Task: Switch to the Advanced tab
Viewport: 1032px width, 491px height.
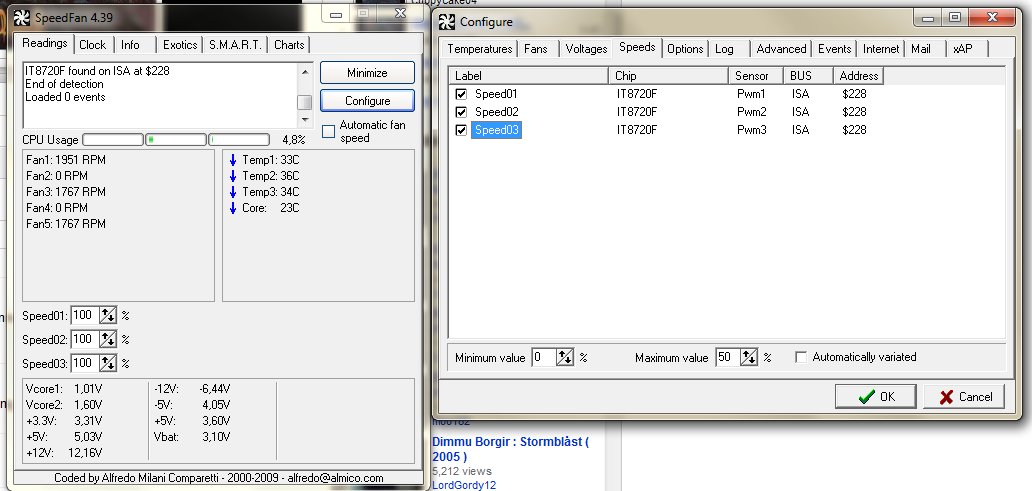Action: point(781,49)
